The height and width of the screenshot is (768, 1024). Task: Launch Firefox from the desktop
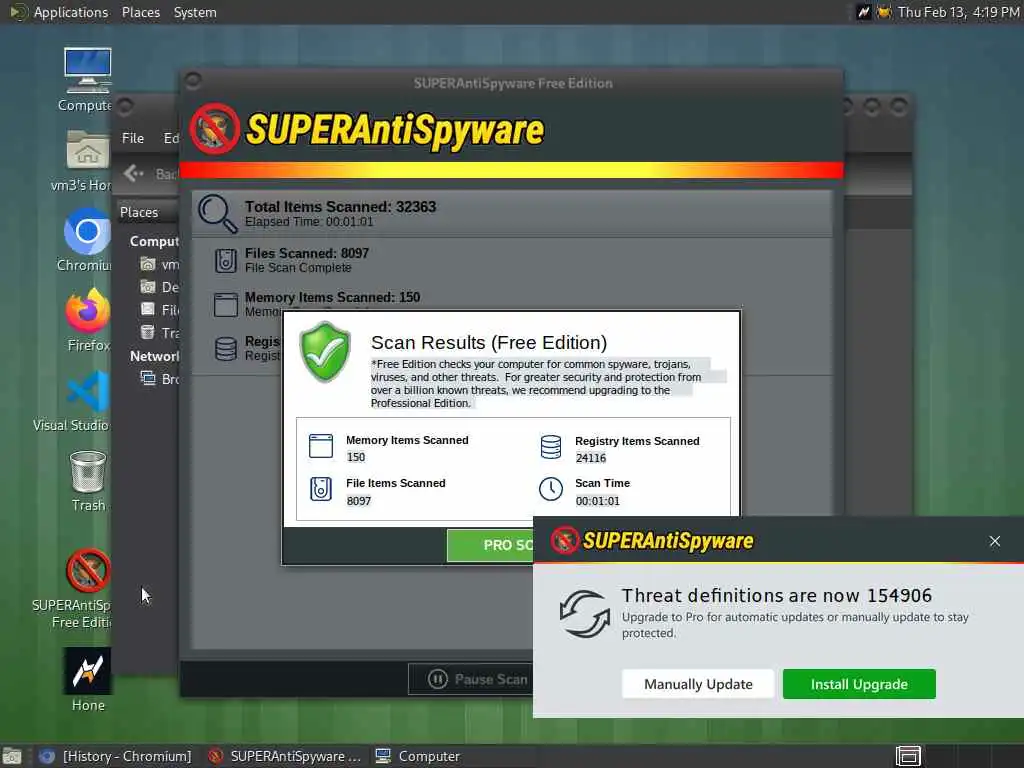pyautogui.click(x=88, y=320)
